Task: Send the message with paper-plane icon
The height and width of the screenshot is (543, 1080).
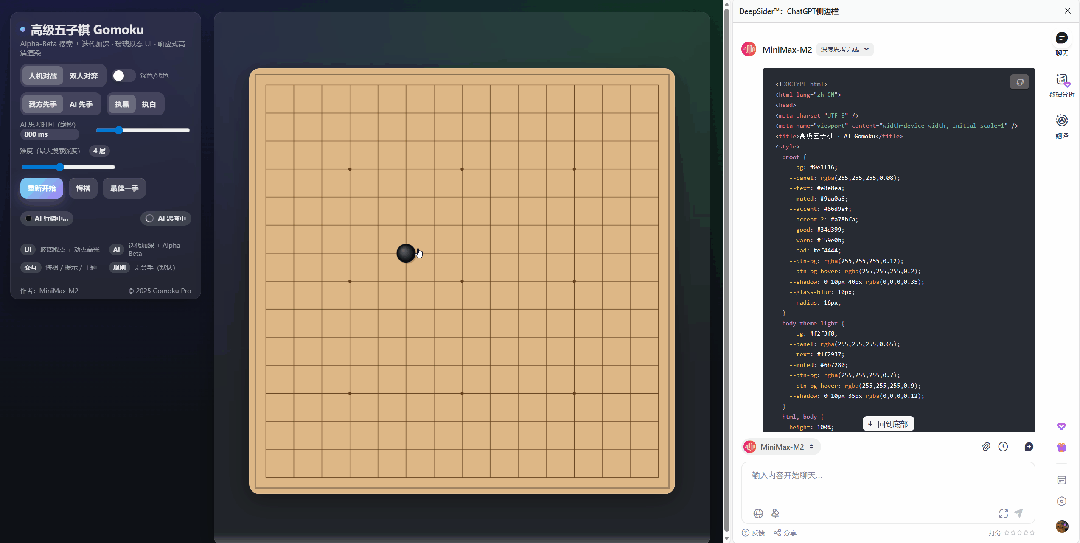Action: (x=1019, y=513)
